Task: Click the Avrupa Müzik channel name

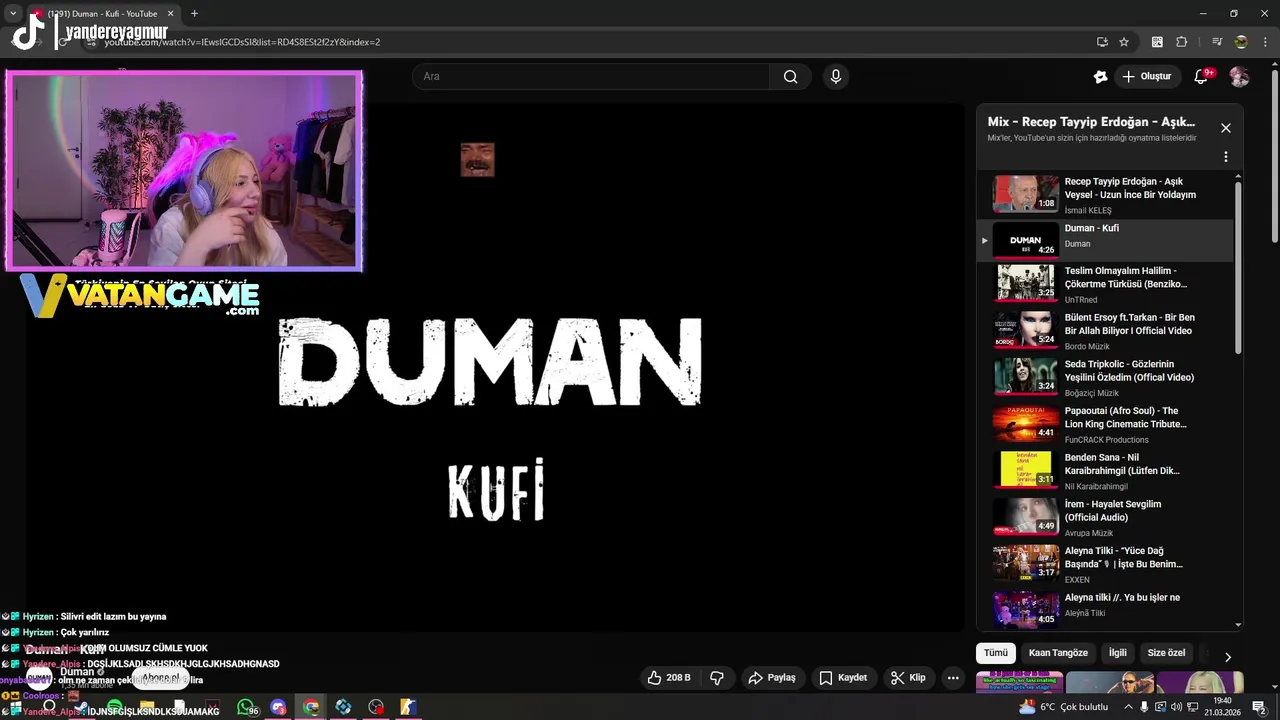Action: [1088, 533]
